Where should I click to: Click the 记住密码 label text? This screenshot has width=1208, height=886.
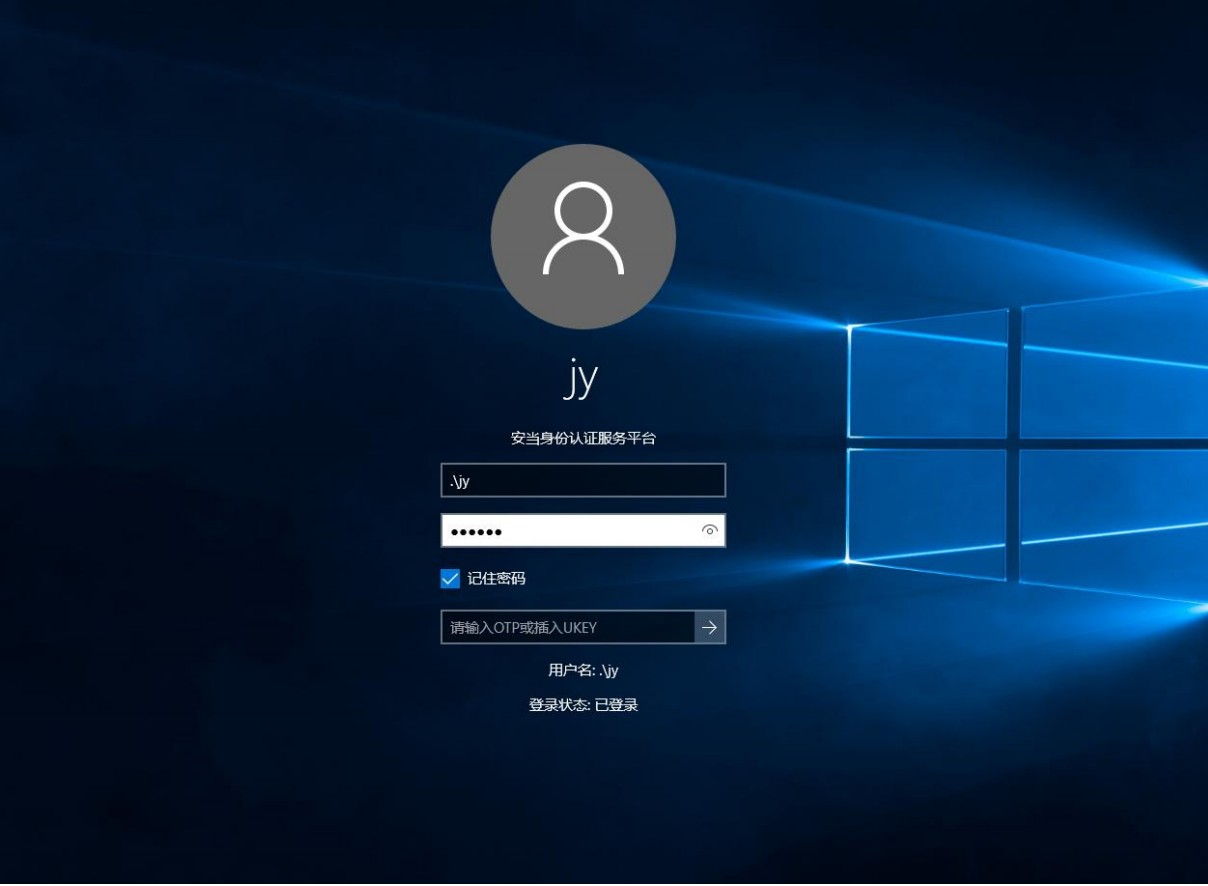click(496, 578)
